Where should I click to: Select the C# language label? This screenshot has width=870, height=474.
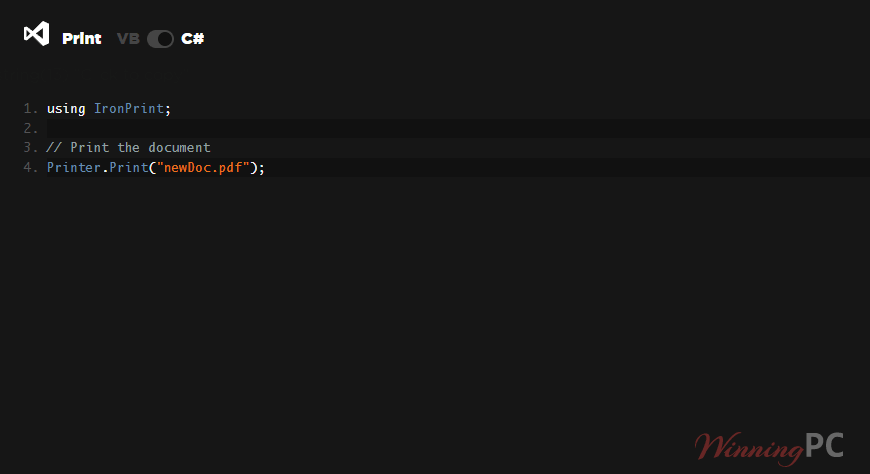click(x=193, y=38)
